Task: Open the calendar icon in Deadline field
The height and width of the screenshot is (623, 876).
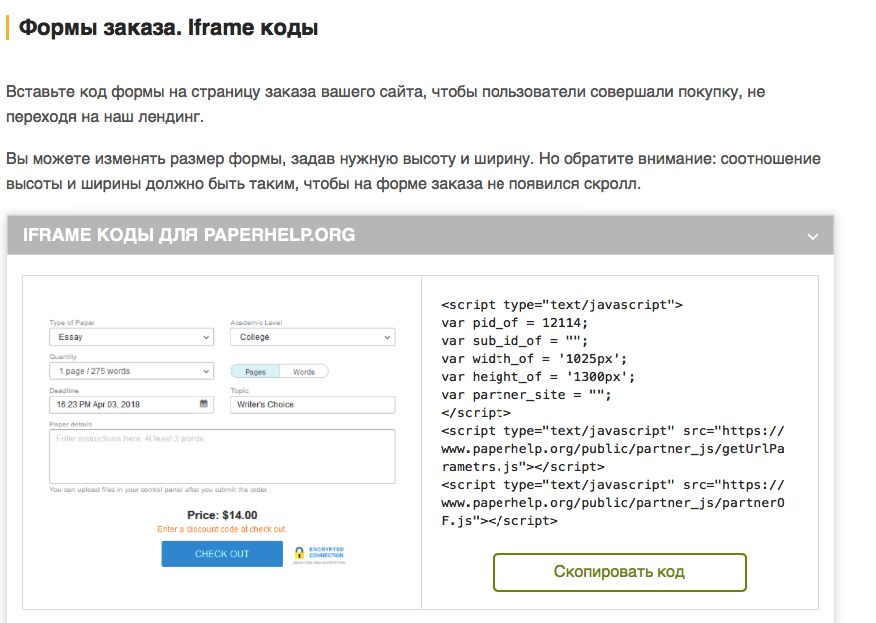Action: [x=204, y=403]
